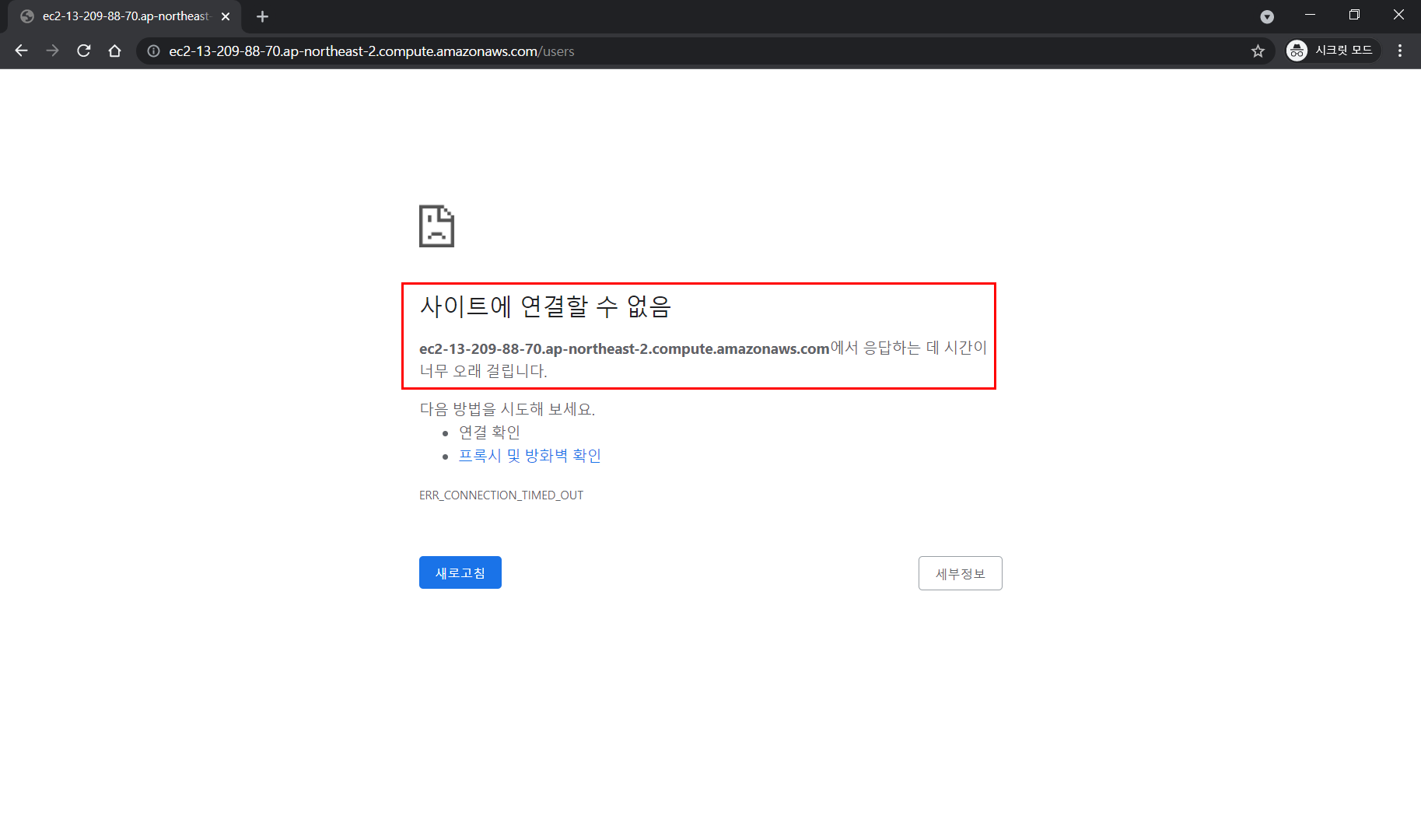Click the forward navigation arrow
The width and height of the screenshot is (1421, 840).
53,51
